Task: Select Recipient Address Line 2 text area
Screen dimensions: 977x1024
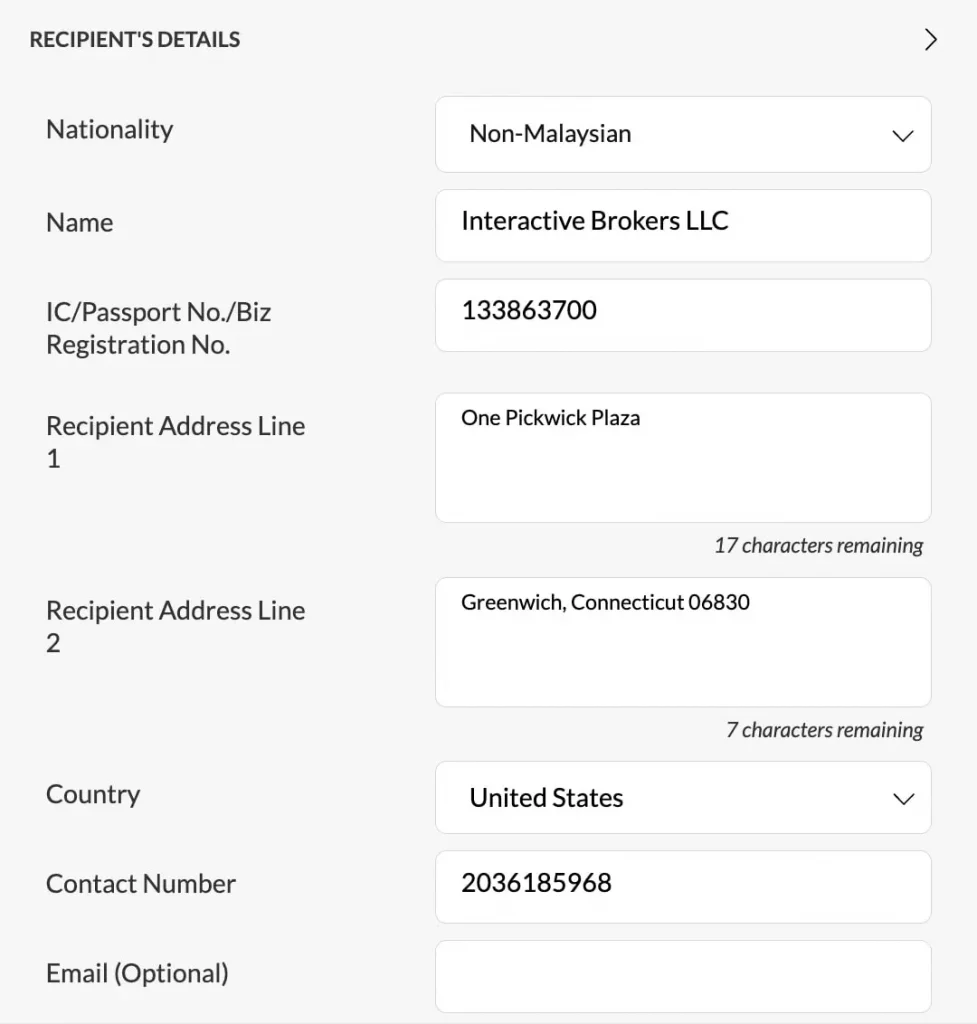Action: [683, 642]
